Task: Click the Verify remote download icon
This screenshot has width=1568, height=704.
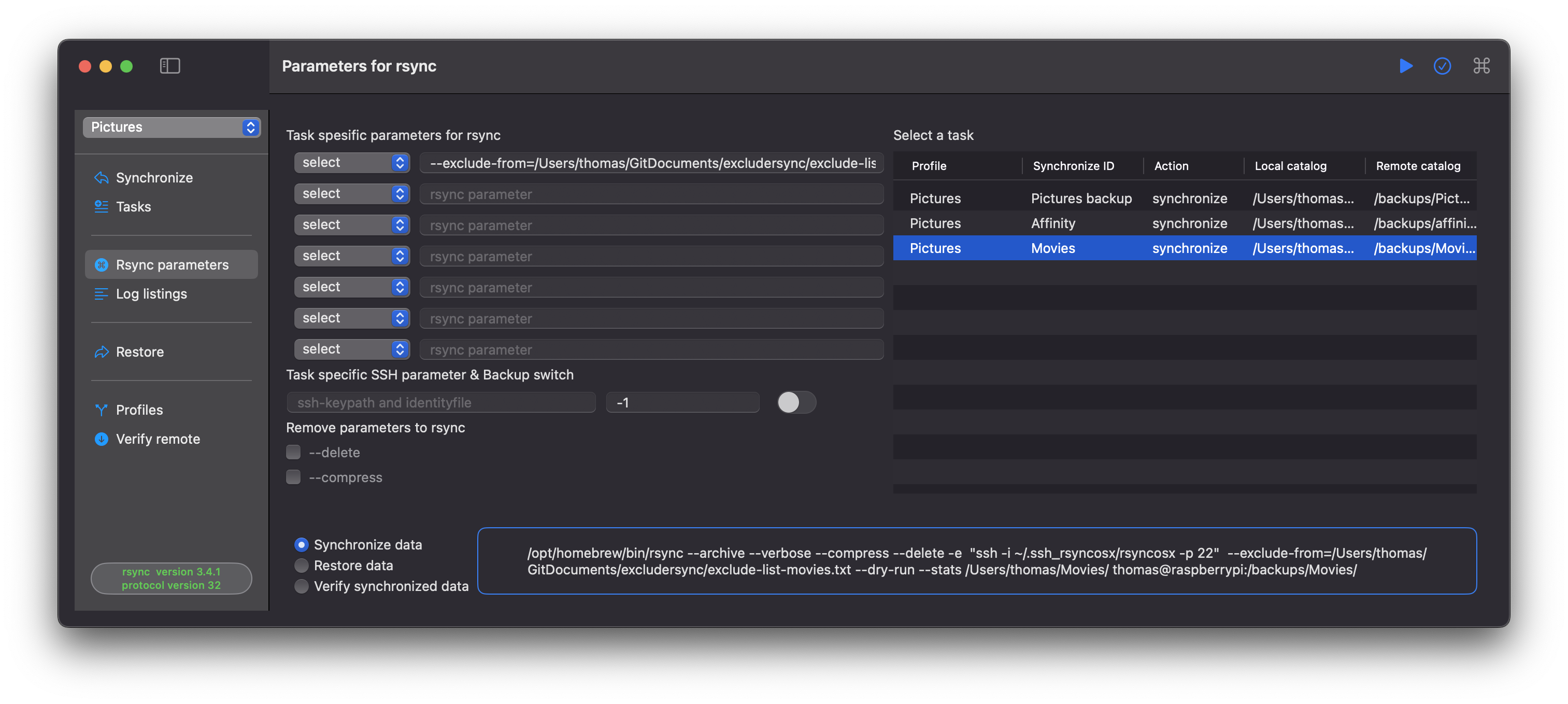Action: click(101, 439)
